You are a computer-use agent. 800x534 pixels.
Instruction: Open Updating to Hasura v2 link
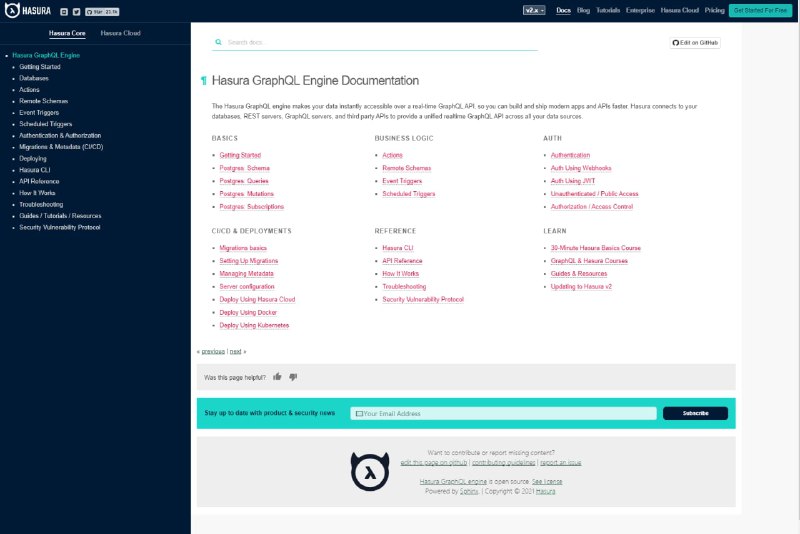pos(581,287)
